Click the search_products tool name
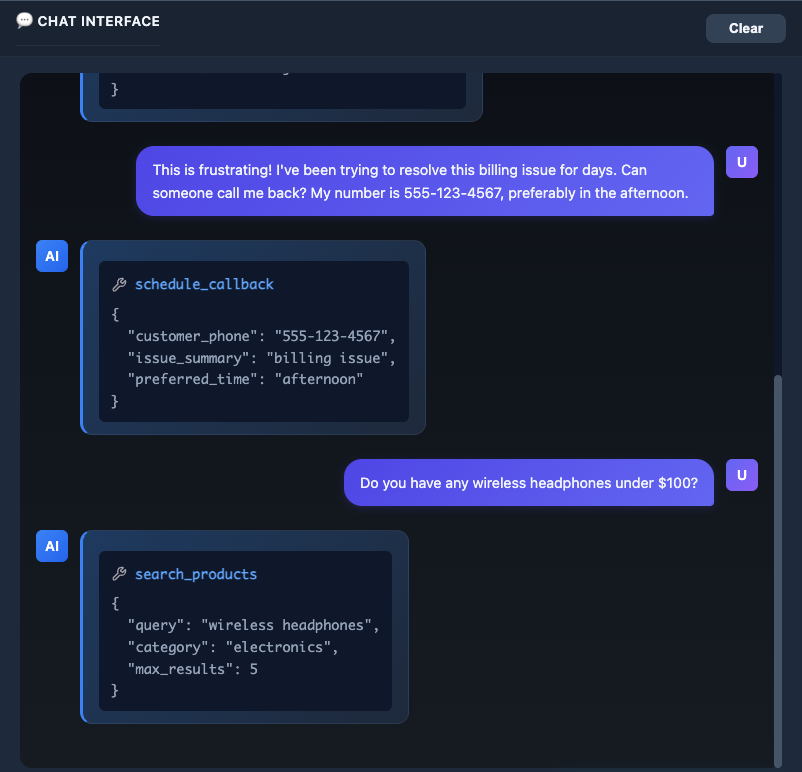 [x=196, y=574]
